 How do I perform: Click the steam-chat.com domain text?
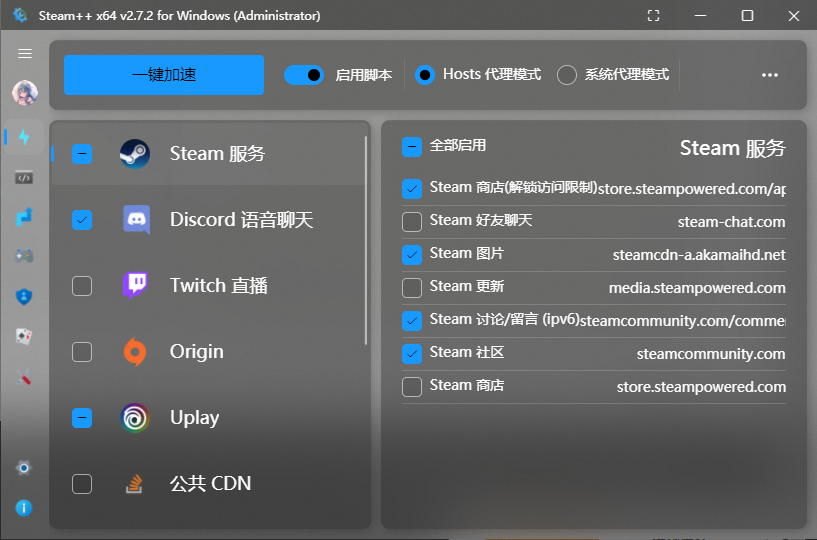pyautogui.click(x=731, y=222)
